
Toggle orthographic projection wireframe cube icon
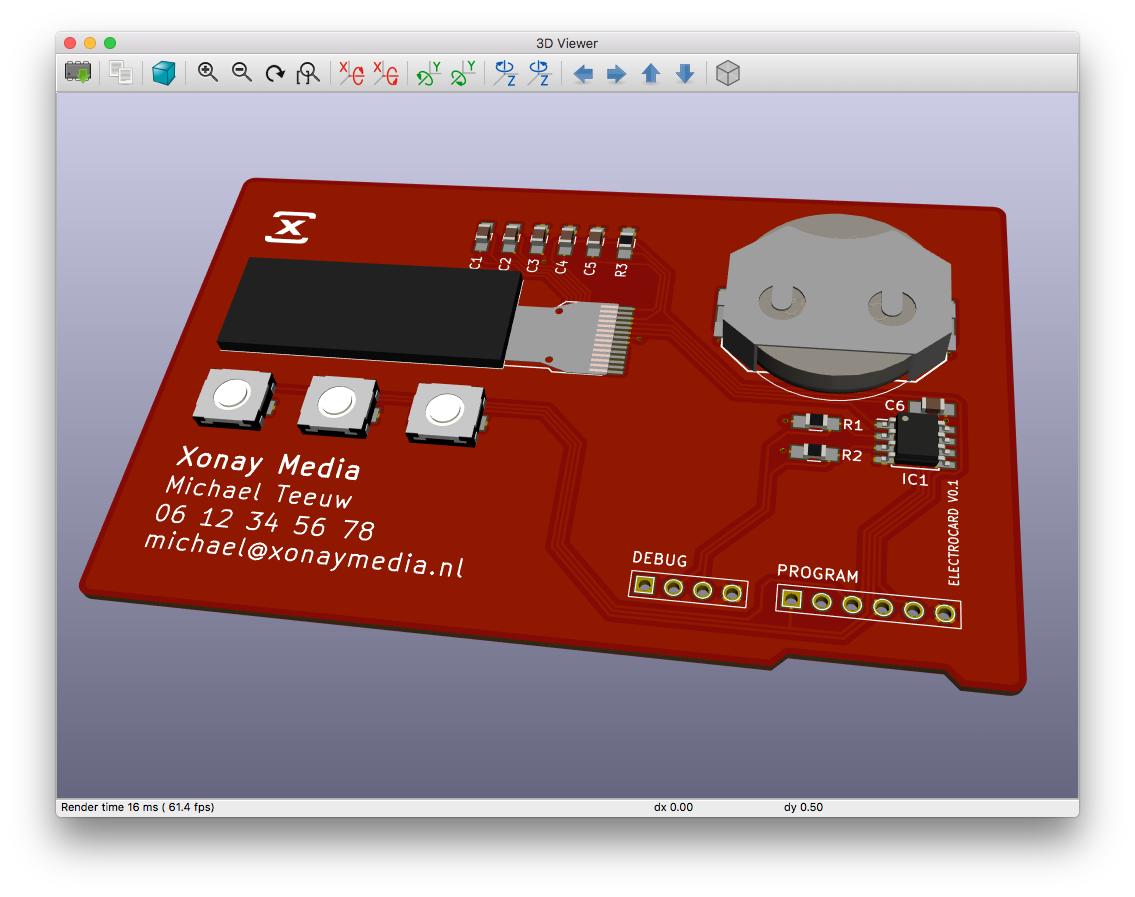[728, 73]
